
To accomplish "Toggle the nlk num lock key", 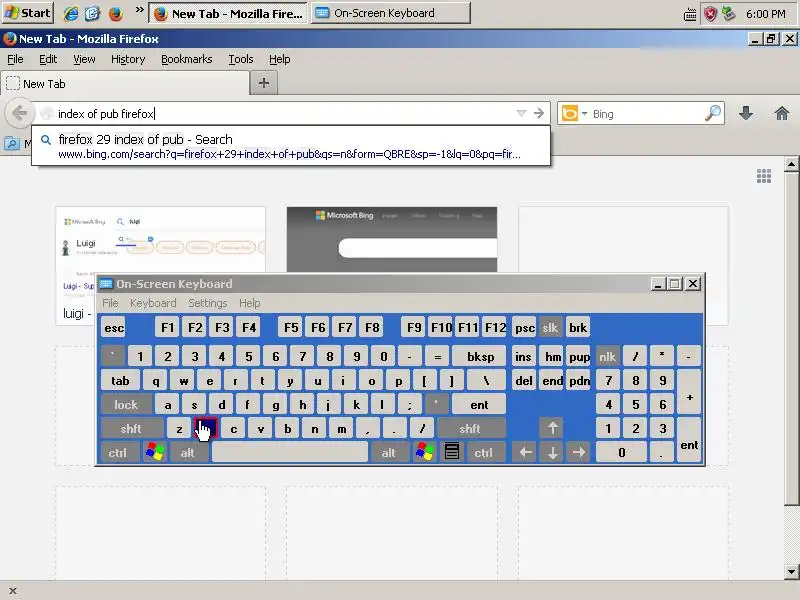I will [x=607, y=357].
